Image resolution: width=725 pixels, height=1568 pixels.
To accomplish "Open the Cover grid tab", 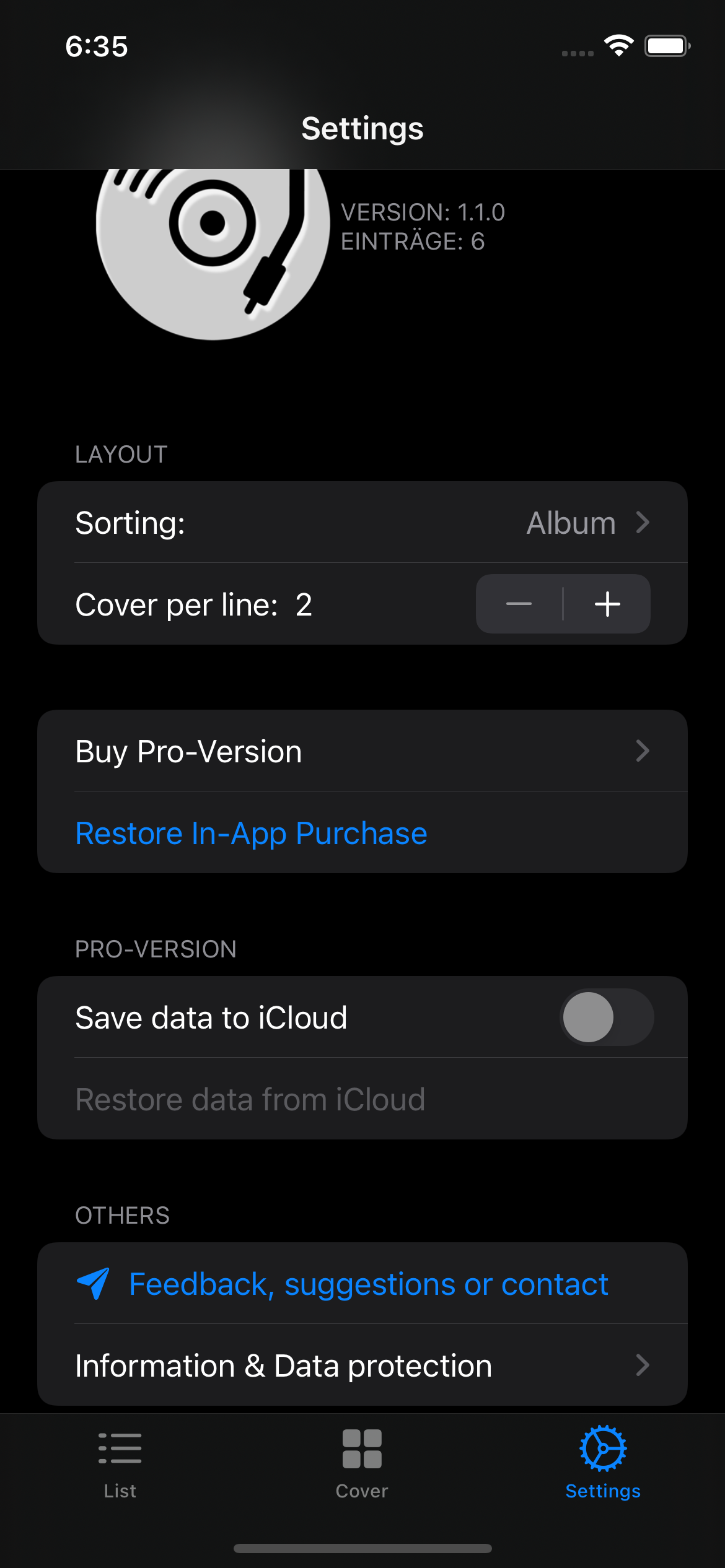I will (362, 1448).
